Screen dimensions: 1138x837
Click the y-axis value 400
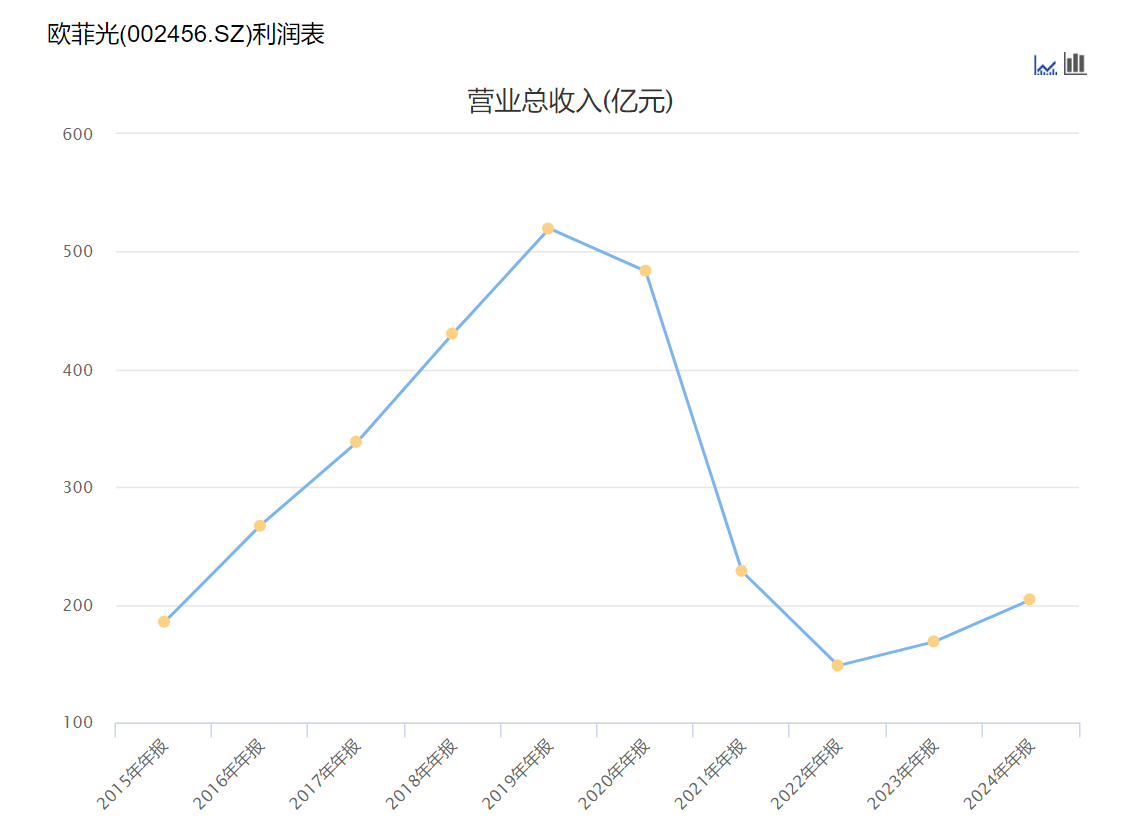pyautogui.click(x=78, y=370)
